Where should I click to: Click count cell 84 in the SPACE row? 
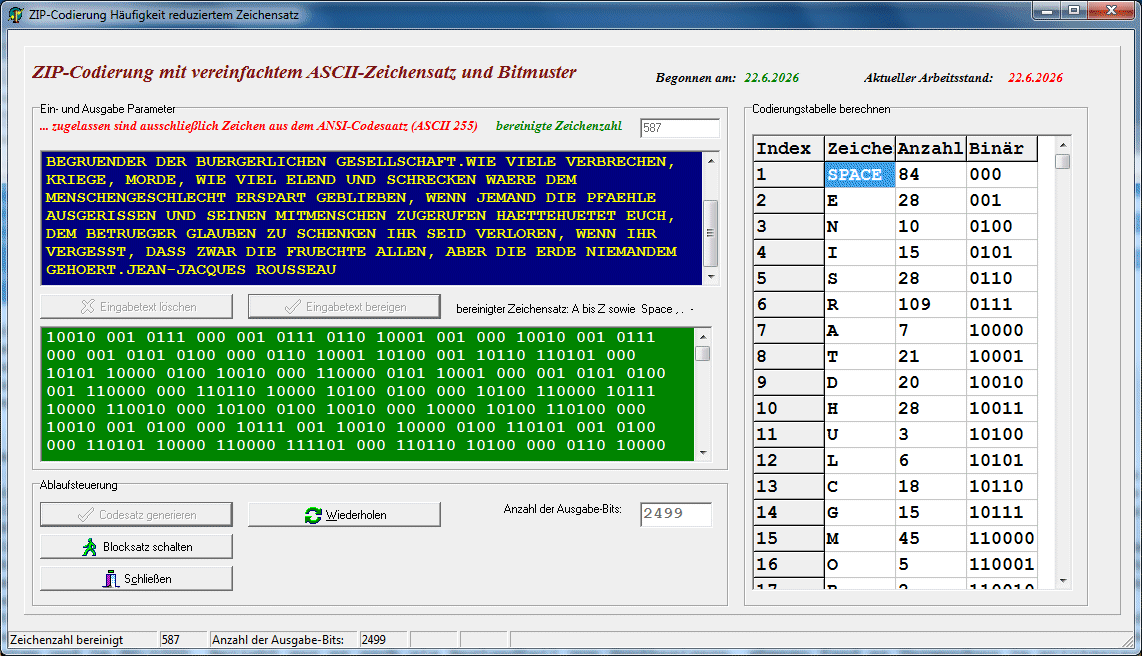point(930,175)
